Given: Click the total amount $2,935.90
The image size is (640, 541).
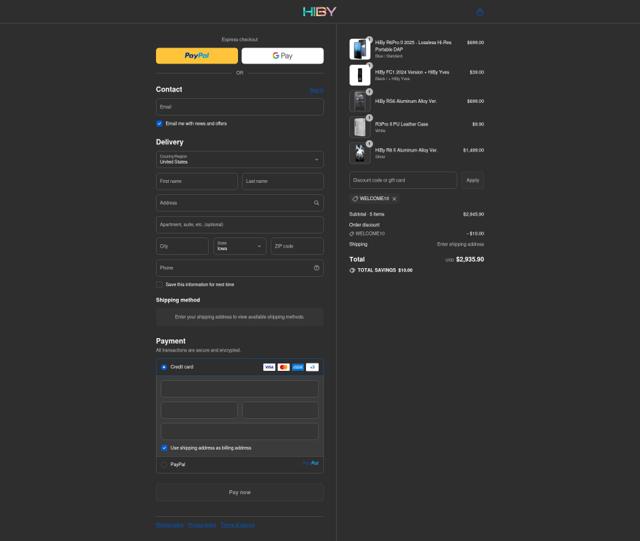Looking at the screenshot, I should [x=470, y=259].
